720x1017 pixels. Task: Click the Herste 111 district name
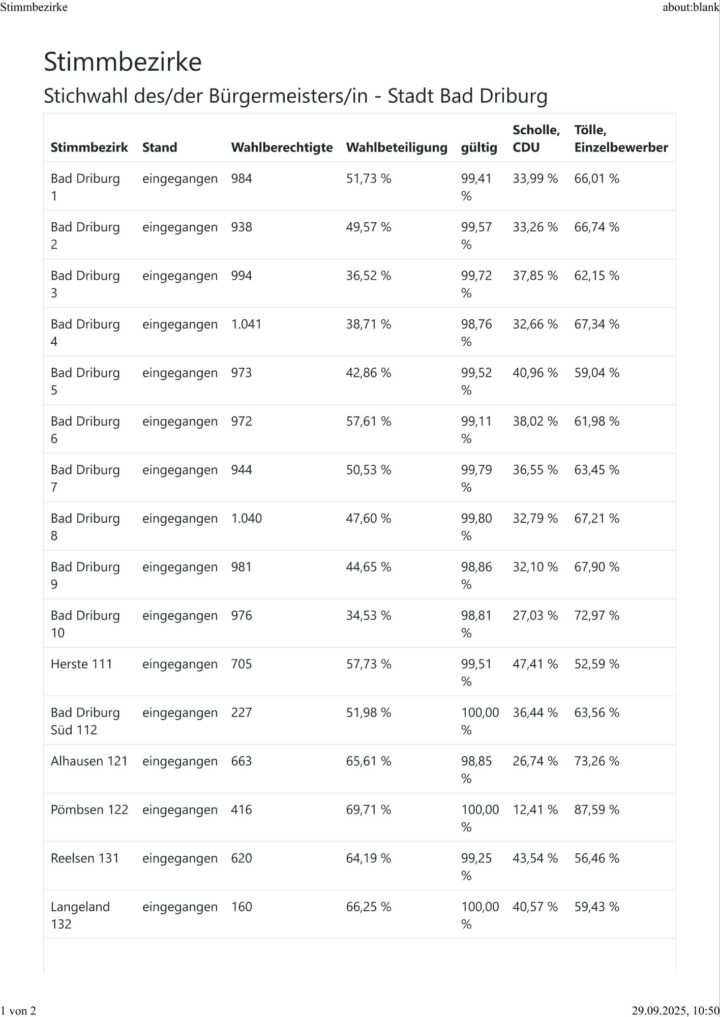pyautogui.click(x=83, y=664)
